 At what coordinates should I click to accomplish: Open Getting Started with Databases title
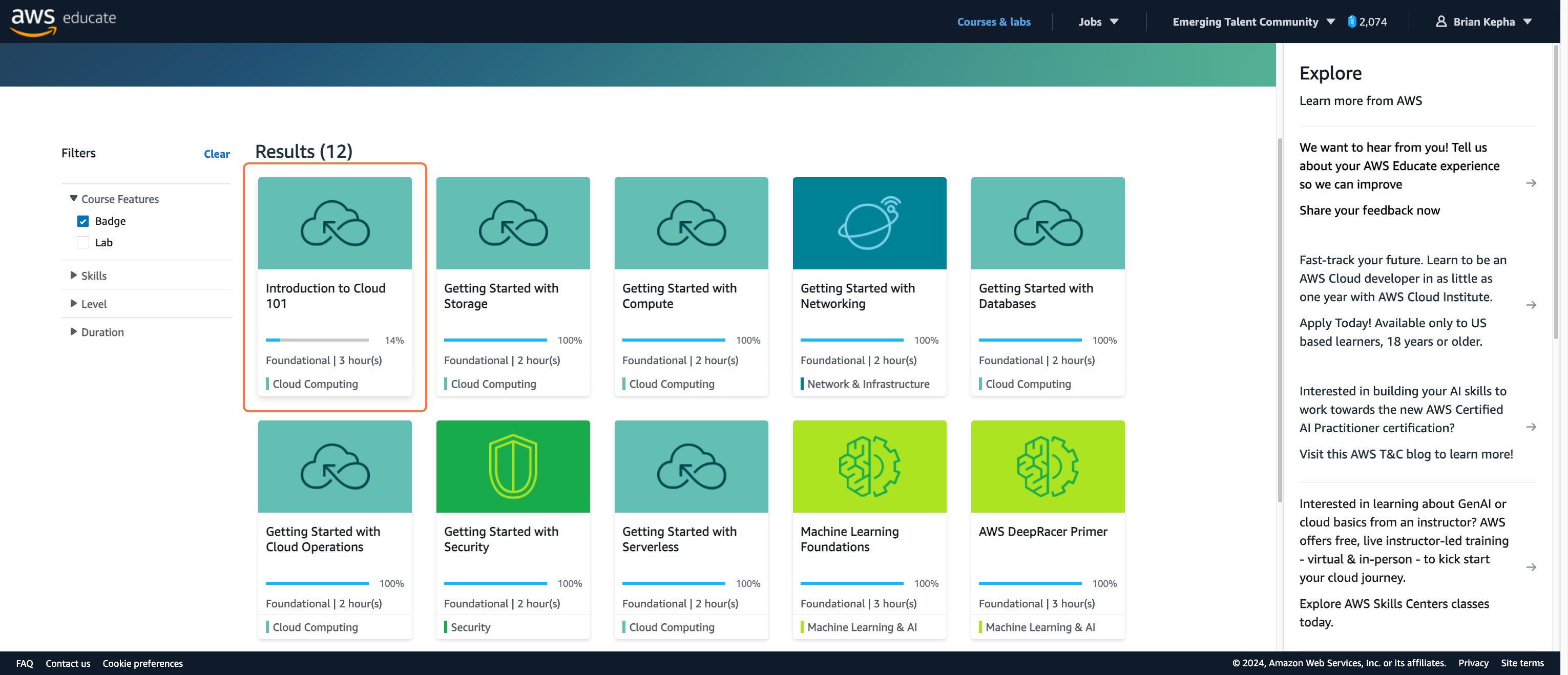coord(1036,296)
